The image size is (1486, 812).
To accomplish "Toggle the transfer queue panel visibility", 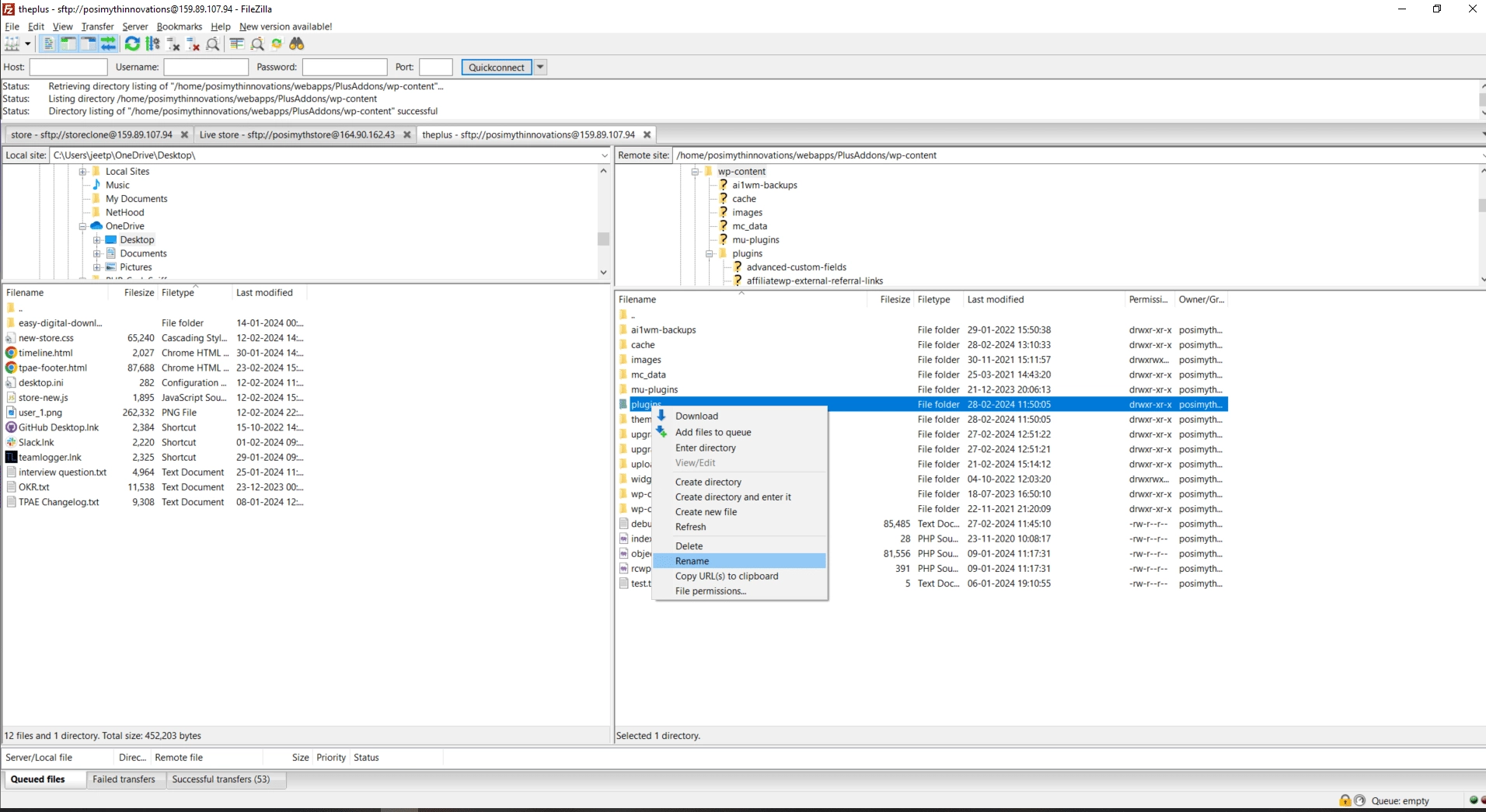I will (108, 44).
